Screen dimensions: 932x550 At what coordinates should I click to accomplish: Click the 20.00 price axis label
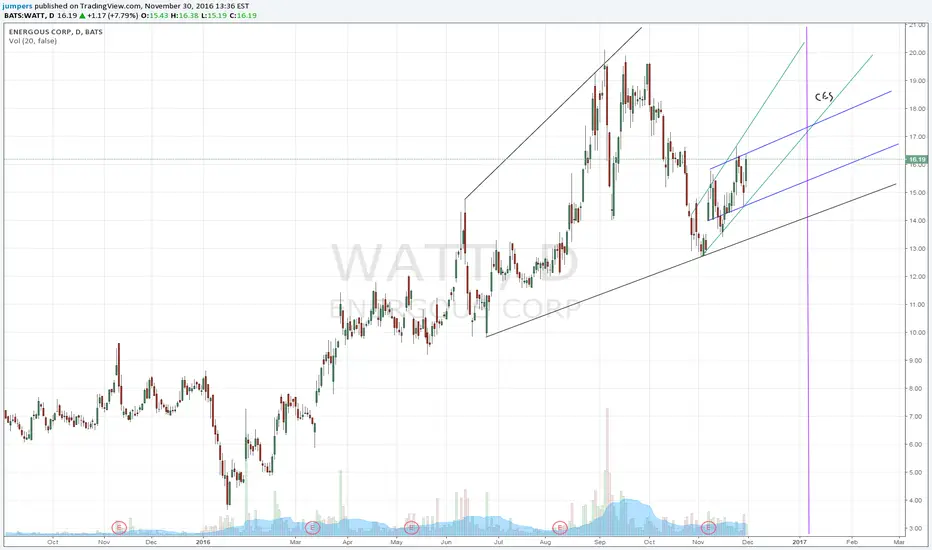[917, 53]
